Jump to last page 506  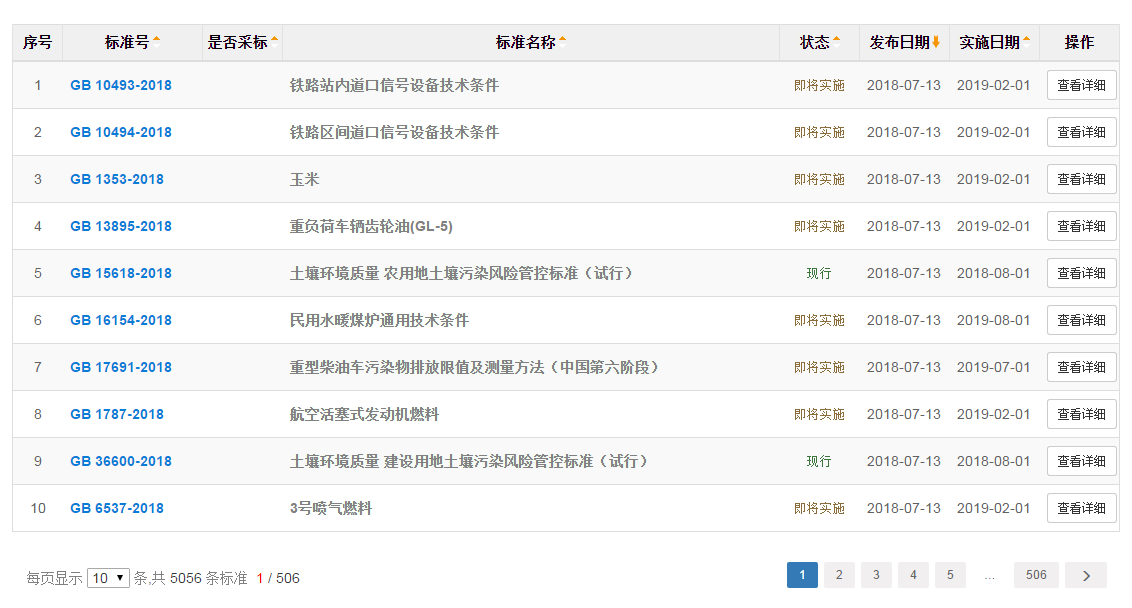coord(1036,575)
